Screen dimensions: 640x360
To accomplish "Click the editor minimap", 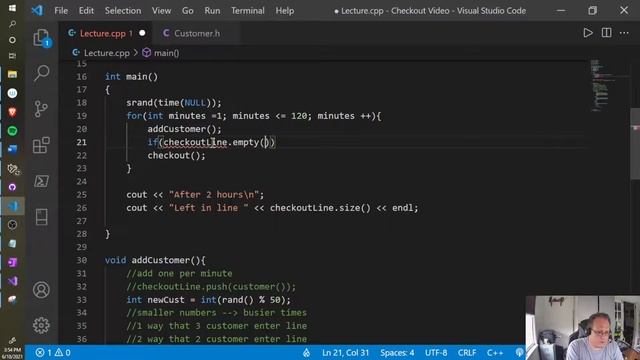I will [608, 86].
